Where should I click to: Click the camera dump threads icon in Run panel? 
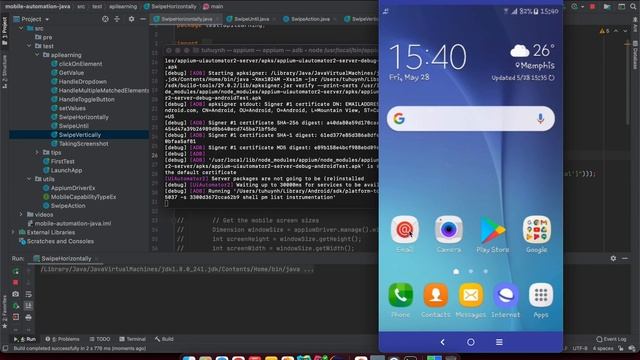pyautogui.click(x=16, y=294)
